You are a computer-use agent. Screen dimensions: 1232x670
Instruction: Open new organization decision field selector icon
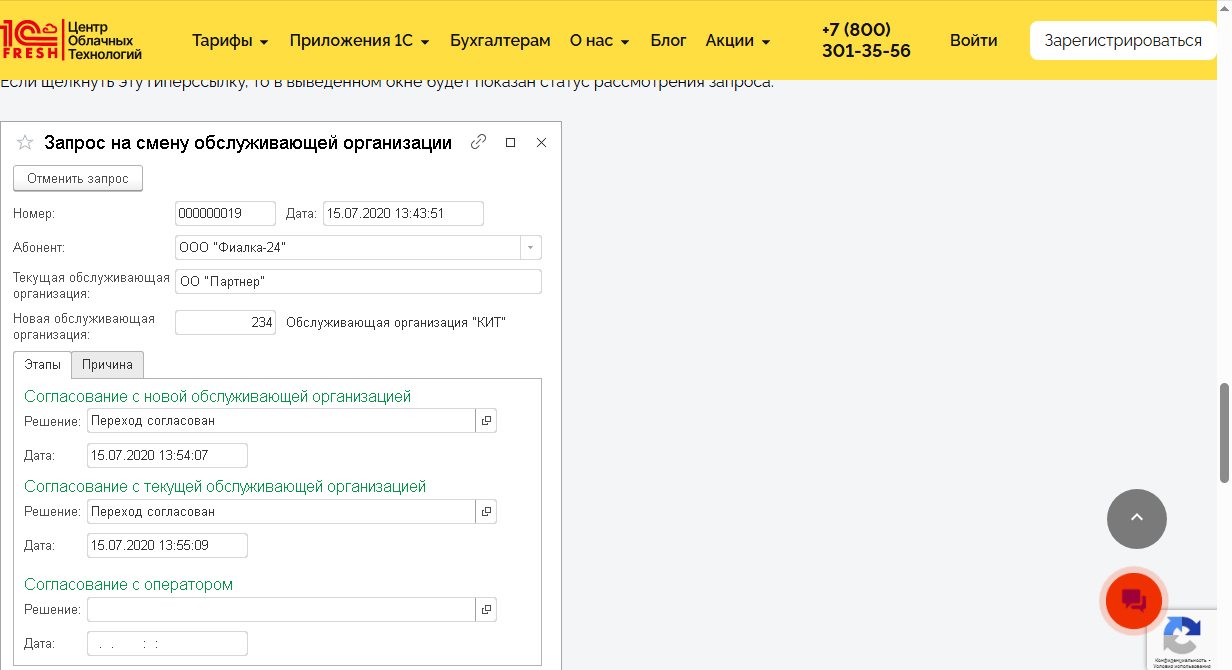tap(486, 421)
